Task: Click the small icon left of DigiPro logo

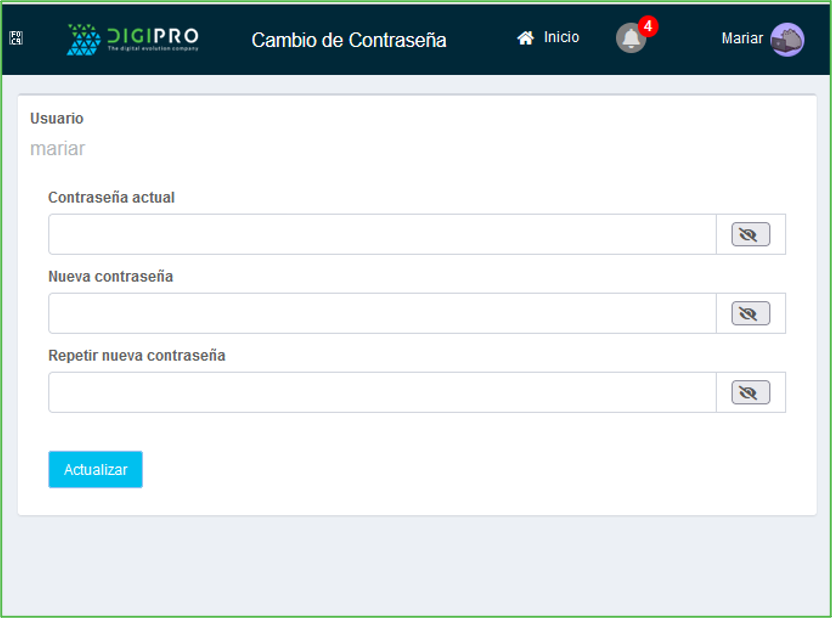Action: click(16, 39)
